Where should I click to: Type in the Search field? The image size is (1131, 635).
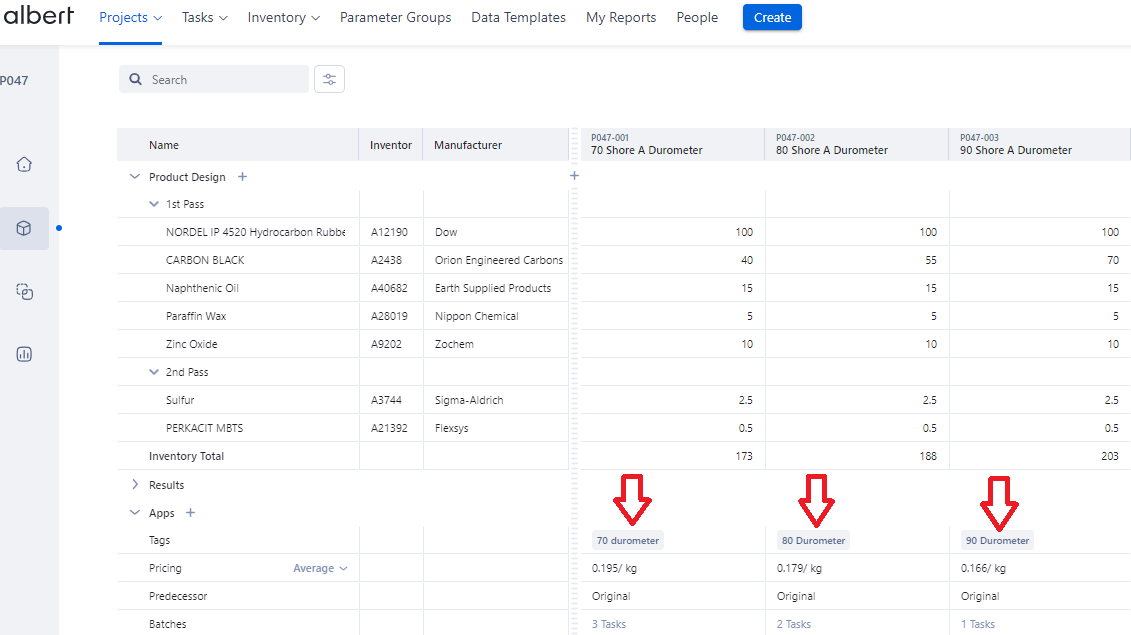click(x=225, y=80)
